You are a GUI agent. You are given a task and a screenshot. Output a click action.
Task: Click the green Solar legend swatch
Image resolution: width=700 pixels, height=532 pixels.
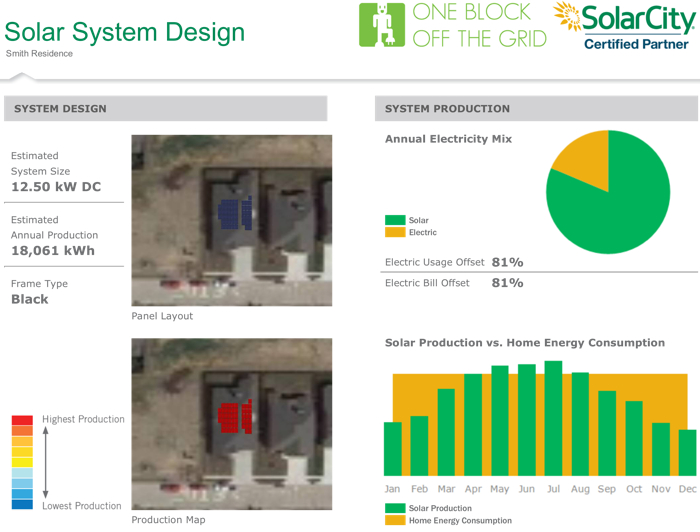[x=395, y=220]
